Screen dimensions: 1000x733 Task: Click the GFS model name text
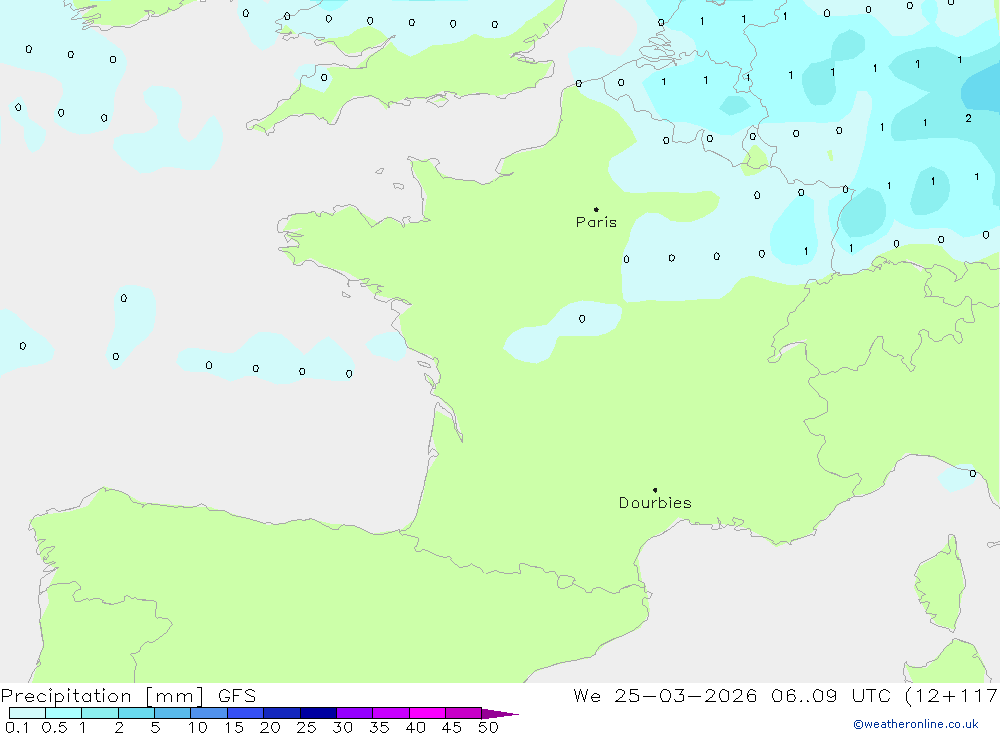tap(237, 696)
